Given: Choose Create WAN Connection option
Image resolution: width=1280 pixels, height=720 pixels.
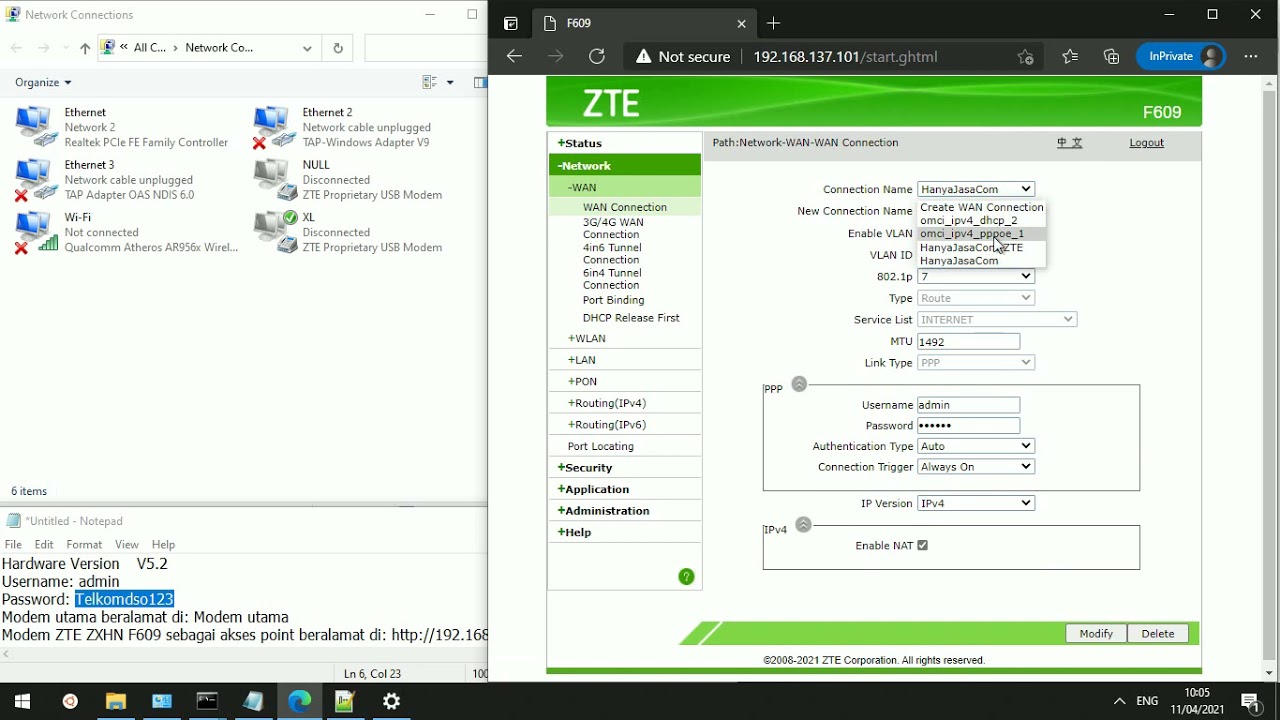Looking at the screenshot, I should pyautogui.click(x=982, y=207).
